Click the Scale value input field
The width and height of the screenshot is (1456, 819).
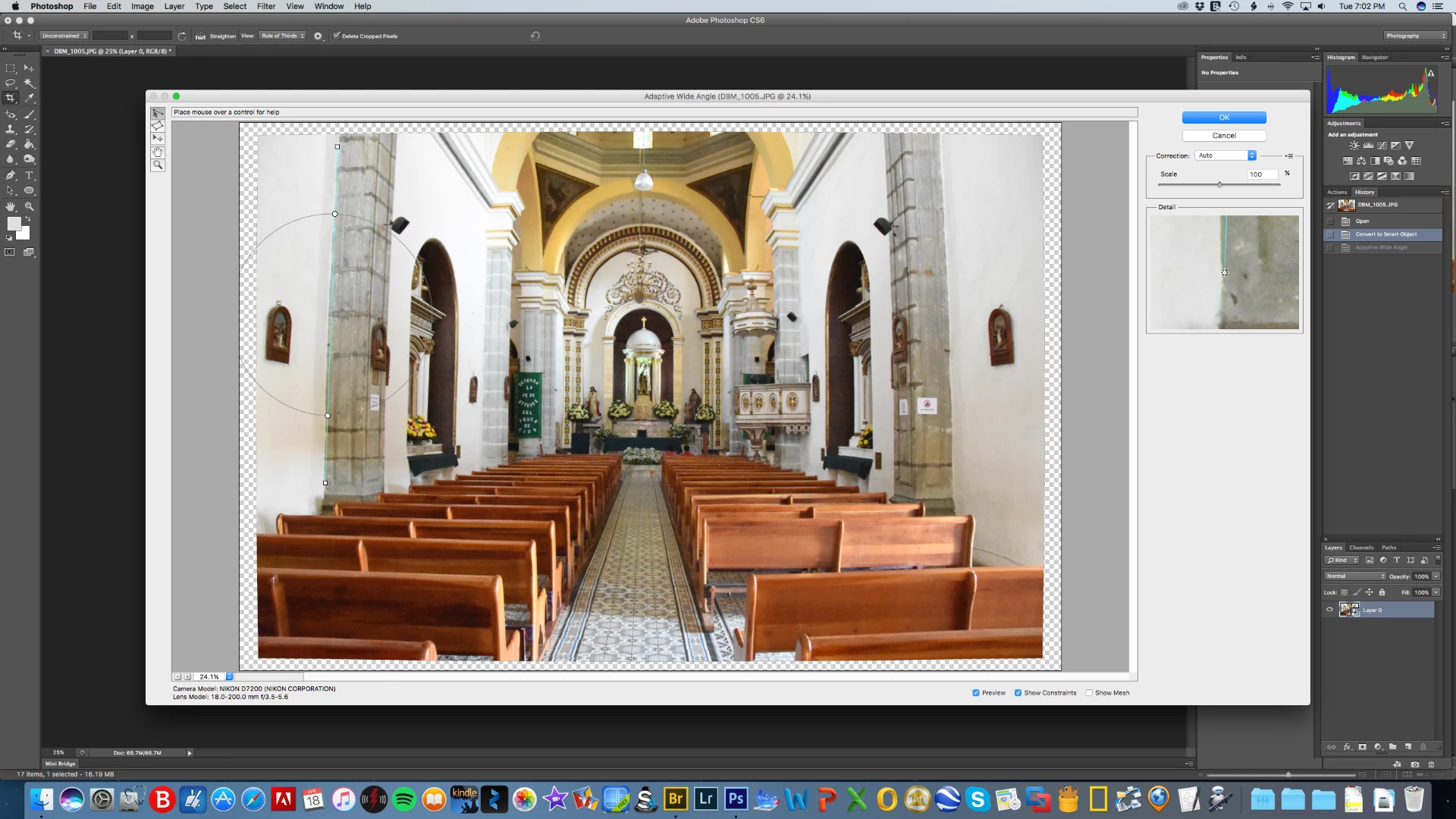(1262, 174)
